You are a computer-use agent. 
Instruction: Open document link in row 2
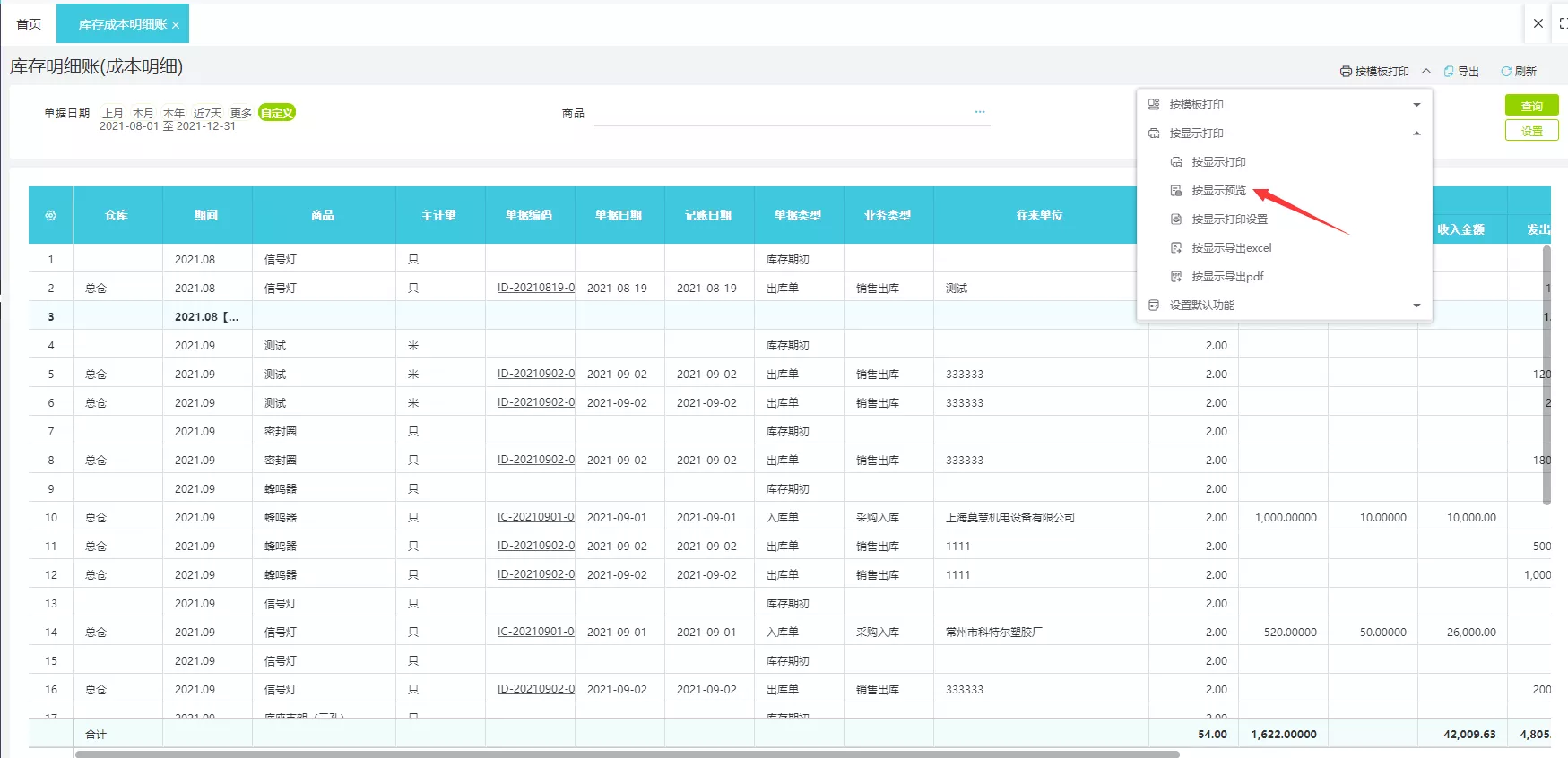coord(536,288)
